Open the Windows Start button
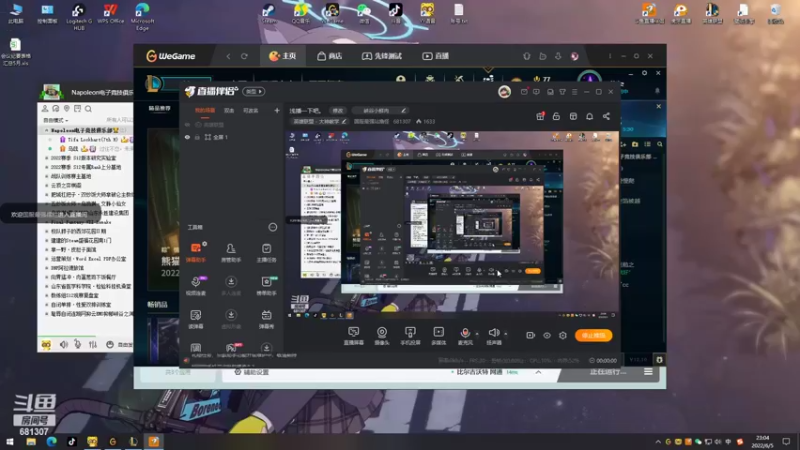800x450 pixels. coord(10,441)
